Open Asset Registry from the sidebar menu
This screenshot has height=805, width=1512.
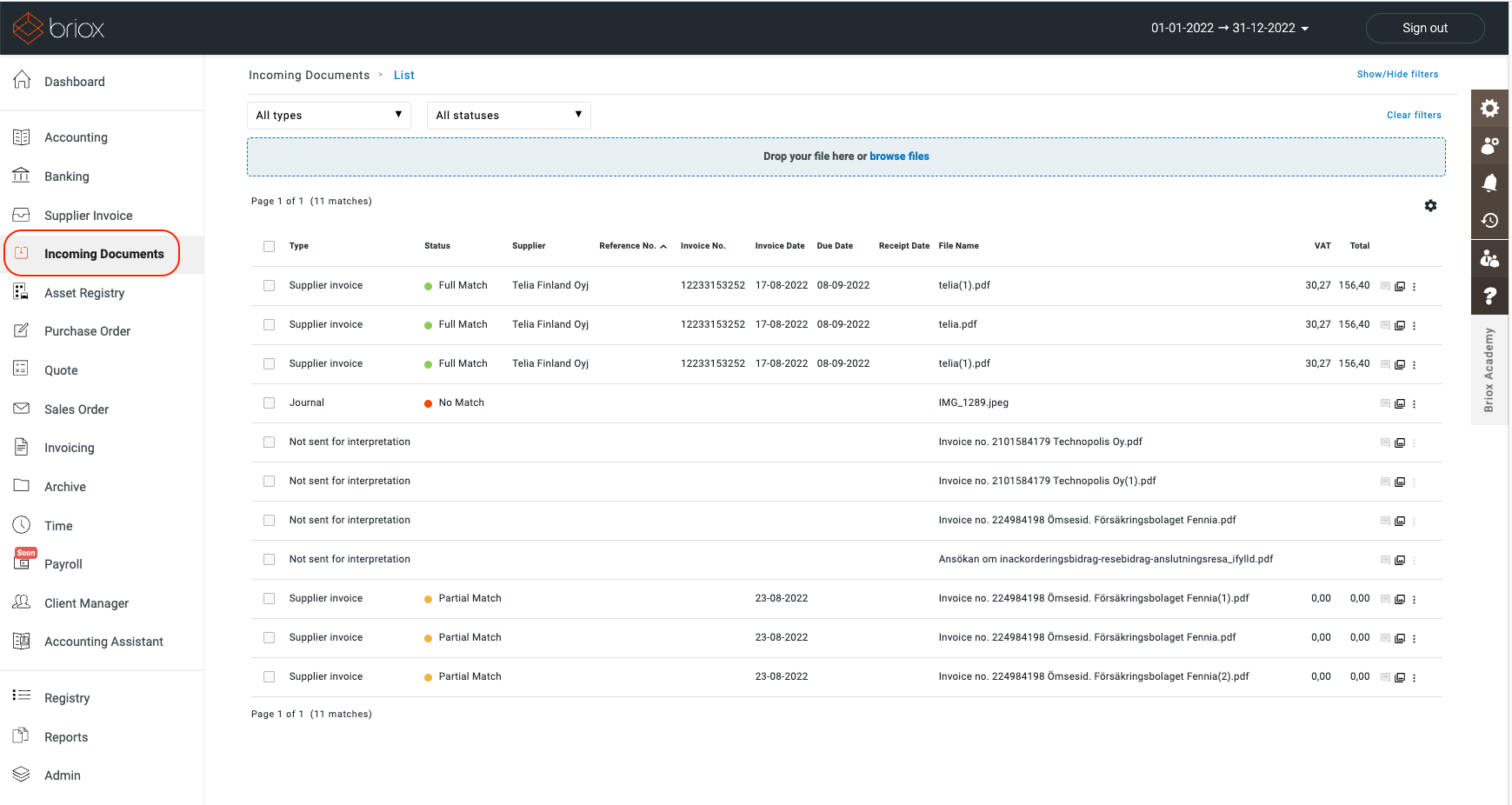point(84,293)
